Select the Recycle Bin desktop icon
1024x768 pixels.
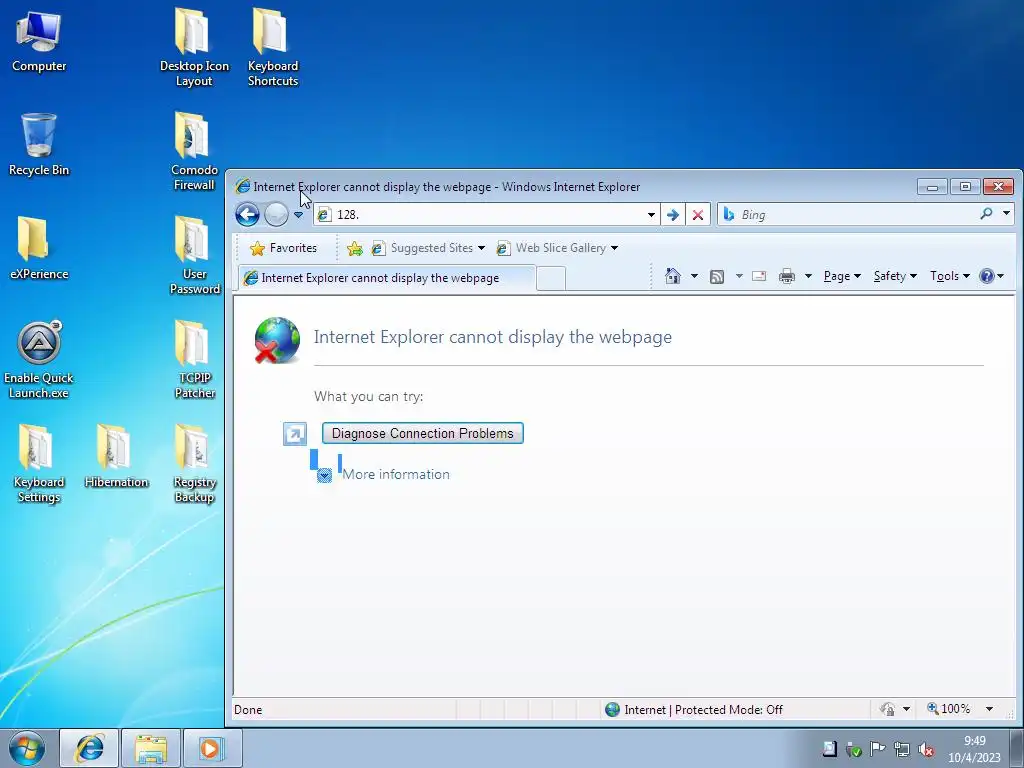click(x=39, y=144)
